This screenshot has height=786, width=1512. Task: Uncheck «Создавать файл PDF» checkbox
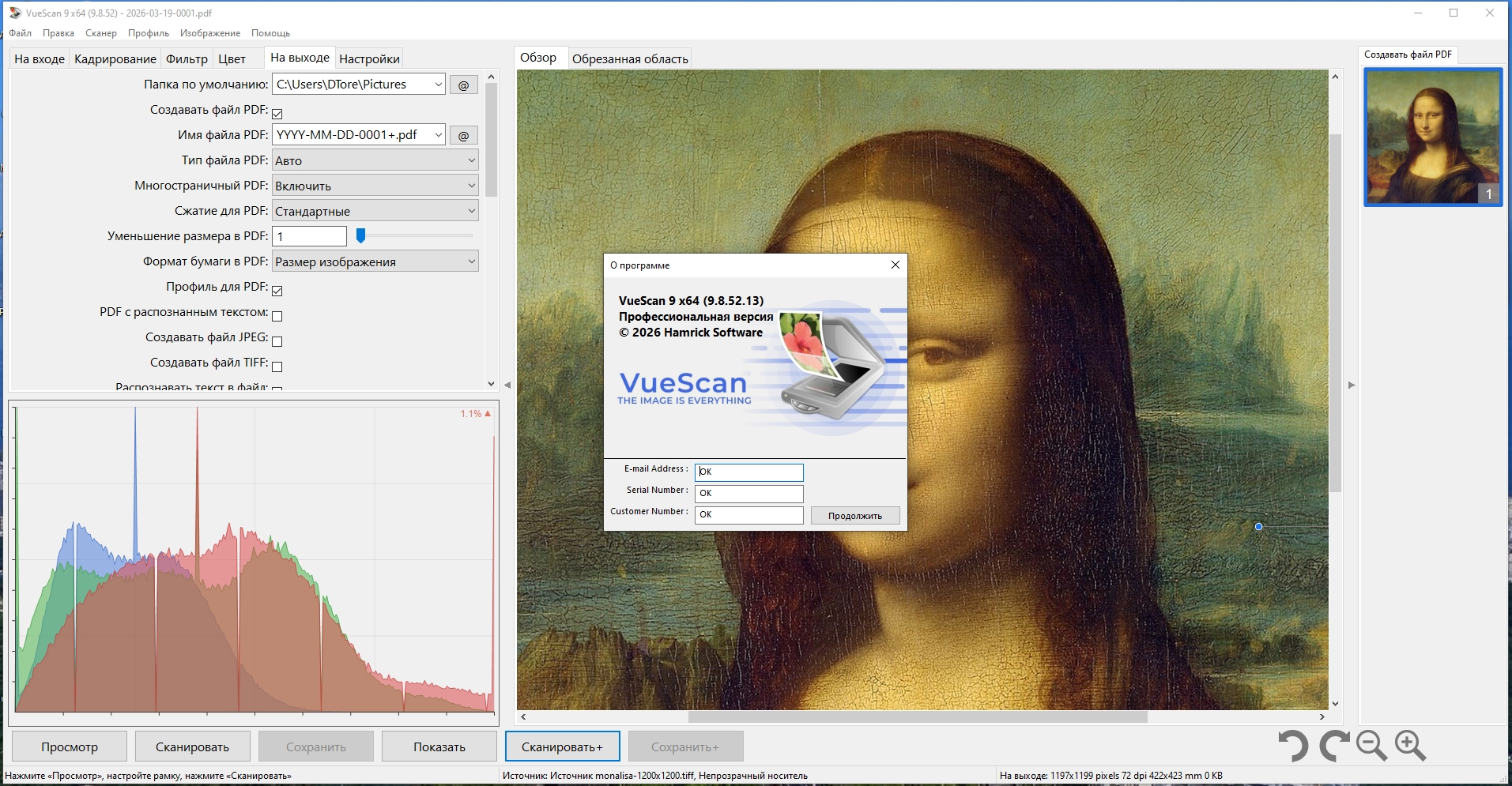pyautogui.click(x=277, y=113)
